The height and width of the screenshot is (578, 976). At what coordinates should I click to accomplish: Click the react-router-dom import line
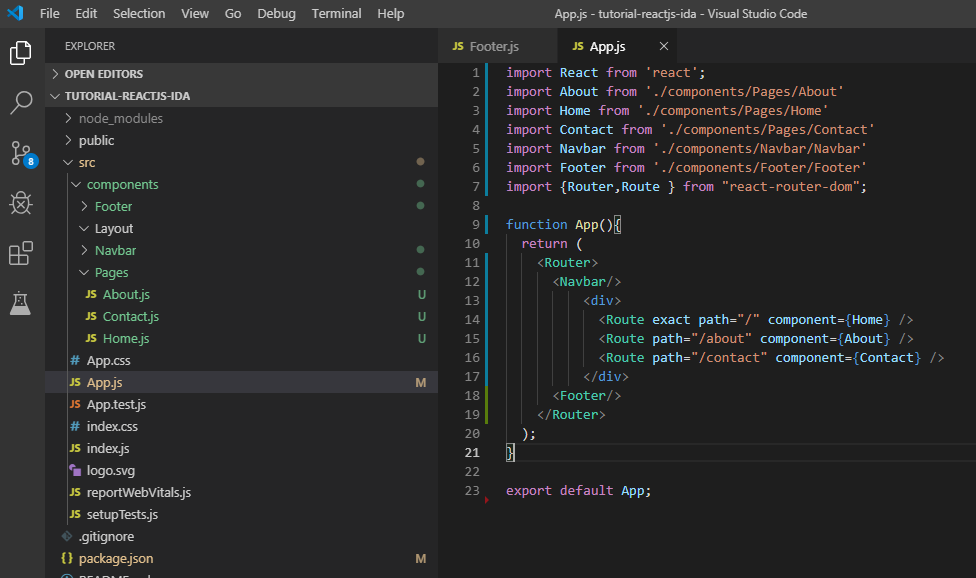pos(686,186)
